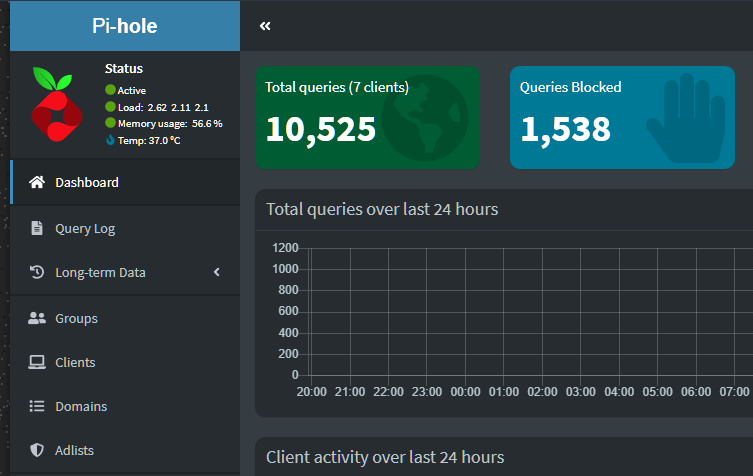Open the Total queries green box

pyautogui.click(x=367, y=118)
